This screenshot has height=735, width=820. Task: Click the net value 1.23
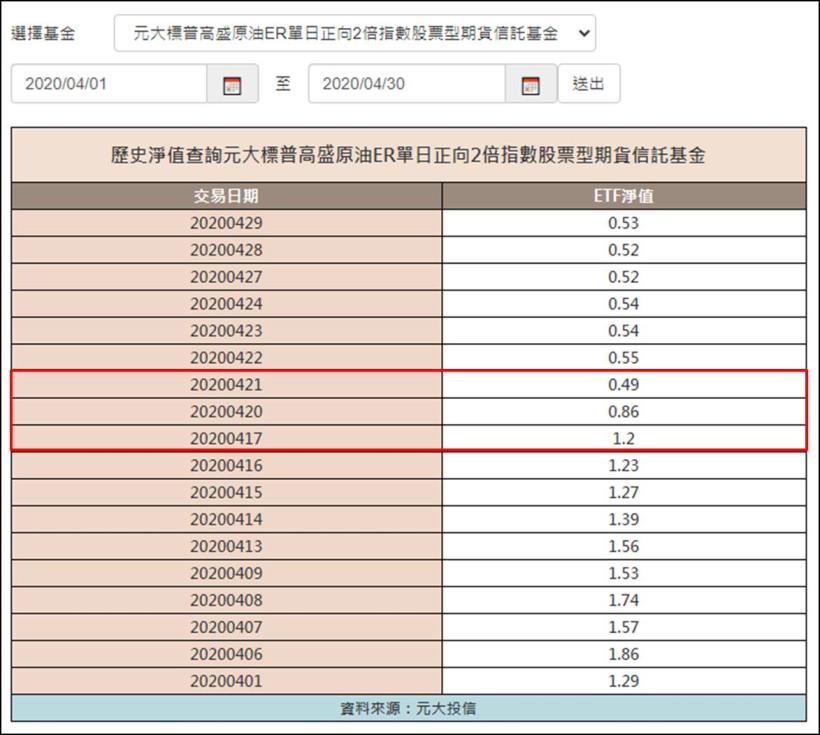[624, 466]
